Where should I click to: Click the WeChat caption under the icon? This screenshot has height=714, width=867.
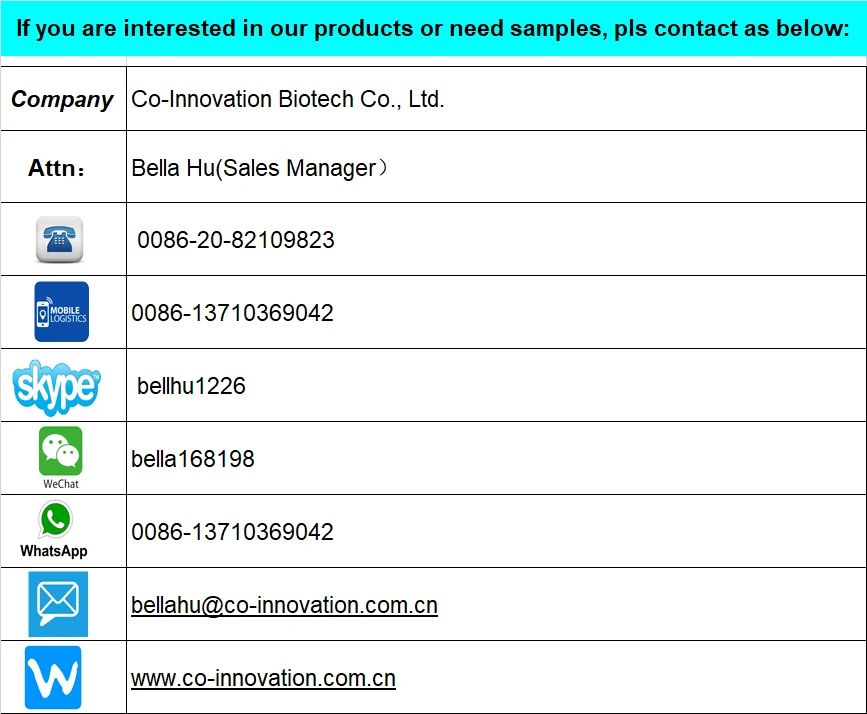(x=61, y=484)
